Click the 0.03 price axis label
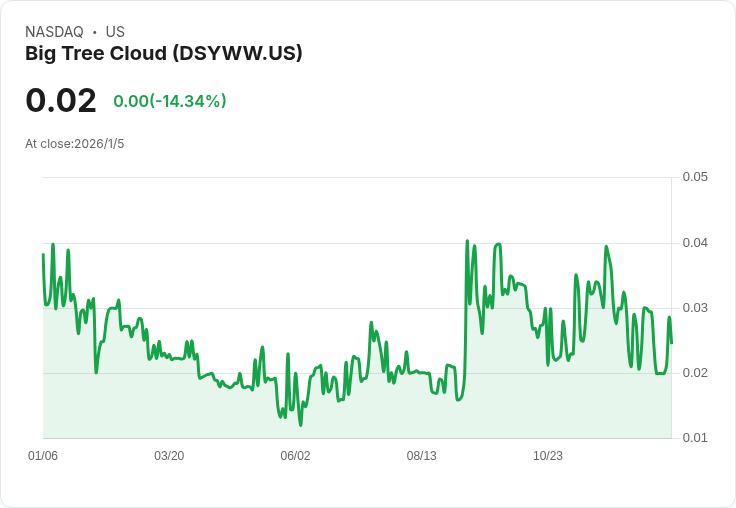 pos(695,308)
